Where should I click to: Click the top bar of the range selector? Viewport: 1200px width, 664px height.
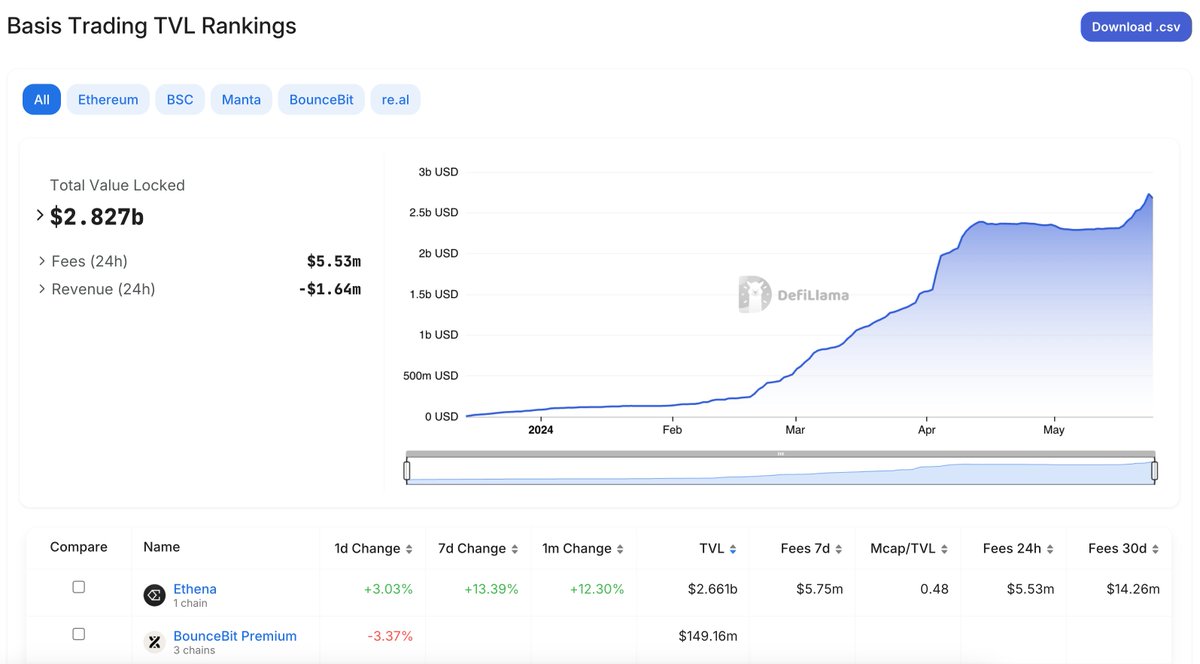(781, 454)
